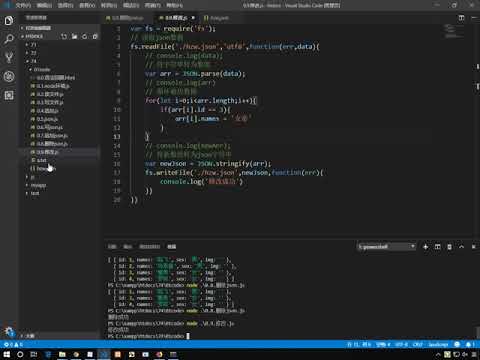Screen dimensions: 480x360
Task: Open File Explorer from the taskbar
Action: pyautogui.click(x=62, y=354)
